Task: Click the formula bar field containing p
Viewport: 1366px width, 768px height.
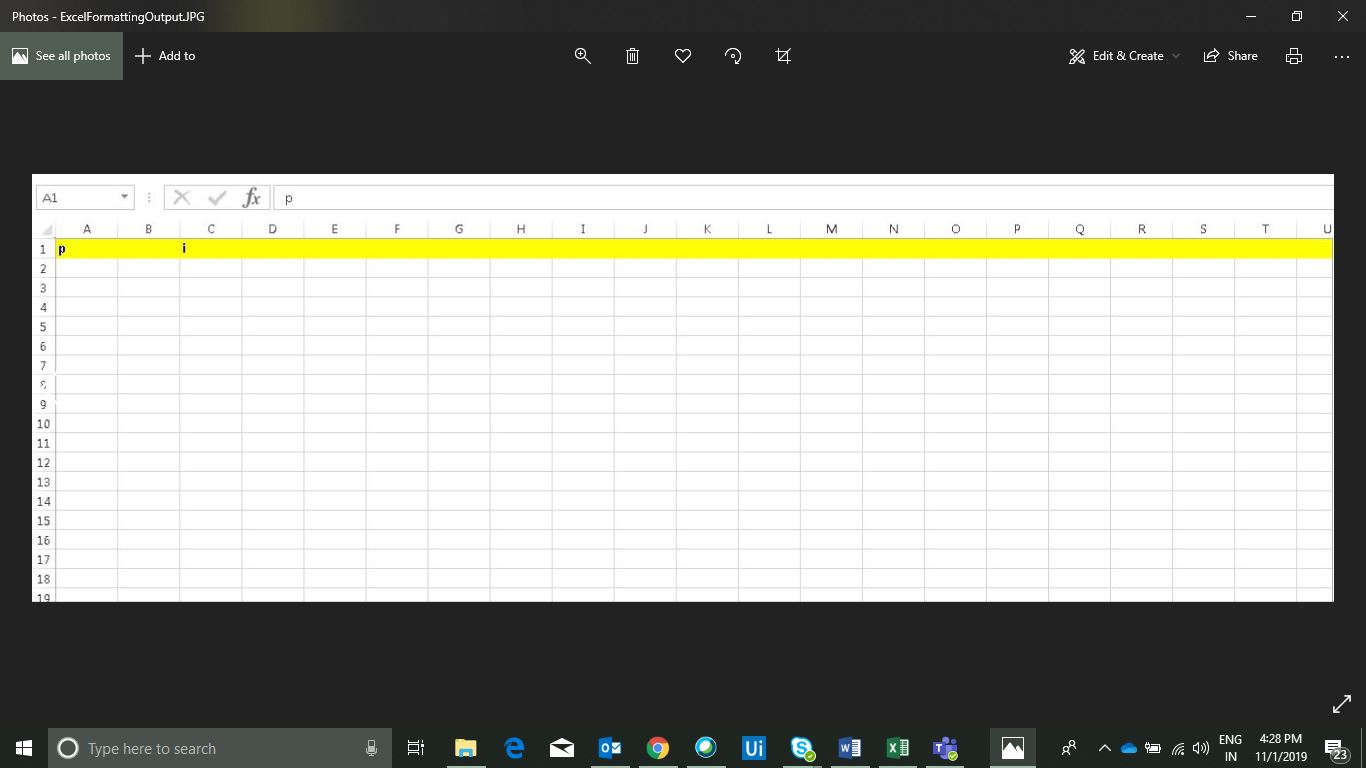Action: 803,198
